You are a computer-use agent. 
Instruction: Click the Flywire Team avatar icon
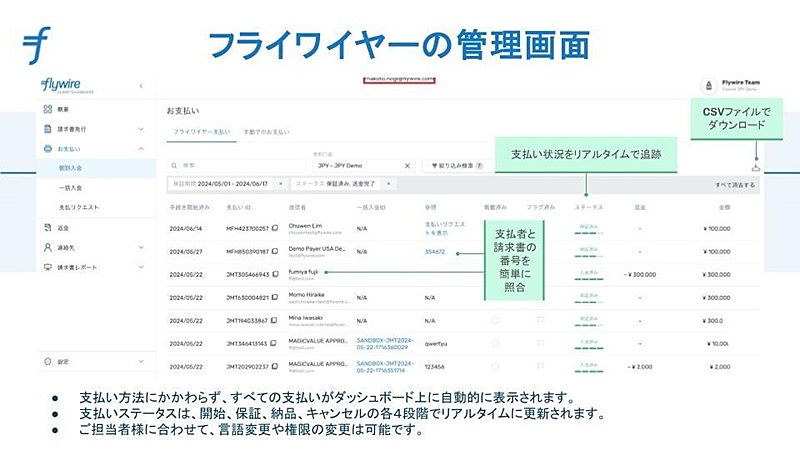click(709, 86)
